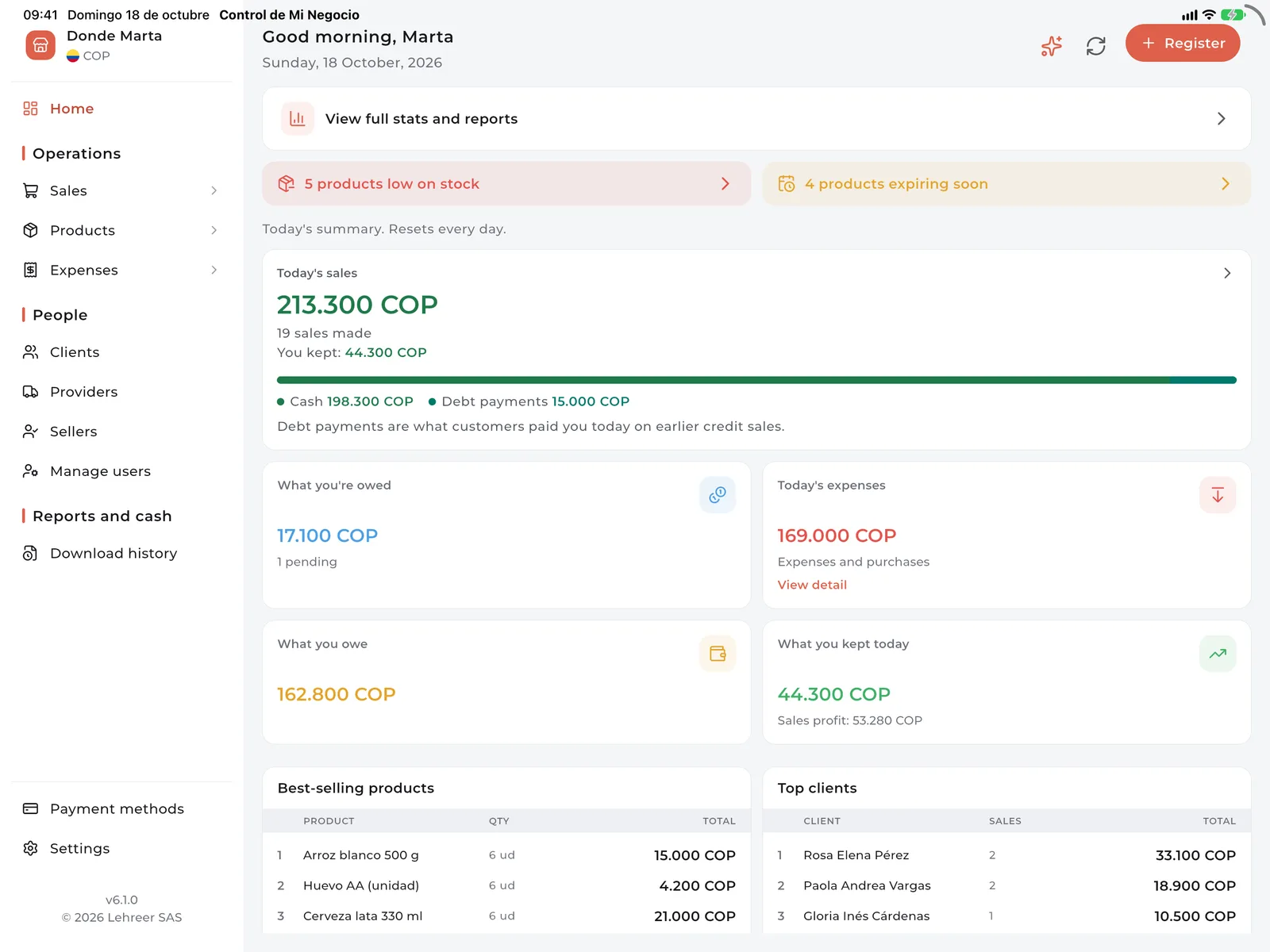
Task: Click the green trending-up profit icon
Action: tap(1218, 654)
